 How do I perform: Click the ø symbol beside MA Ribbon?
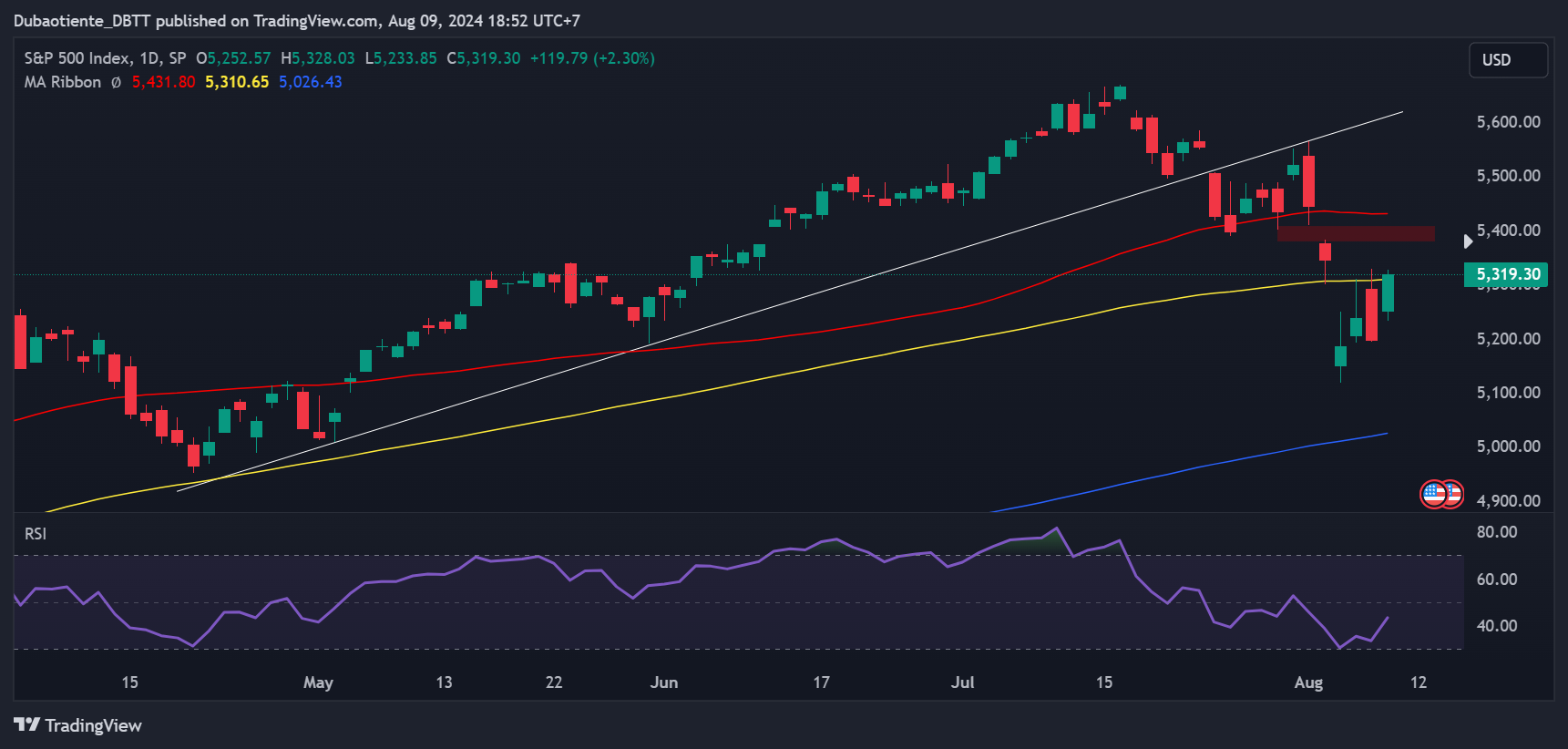[x=116, y=82]
